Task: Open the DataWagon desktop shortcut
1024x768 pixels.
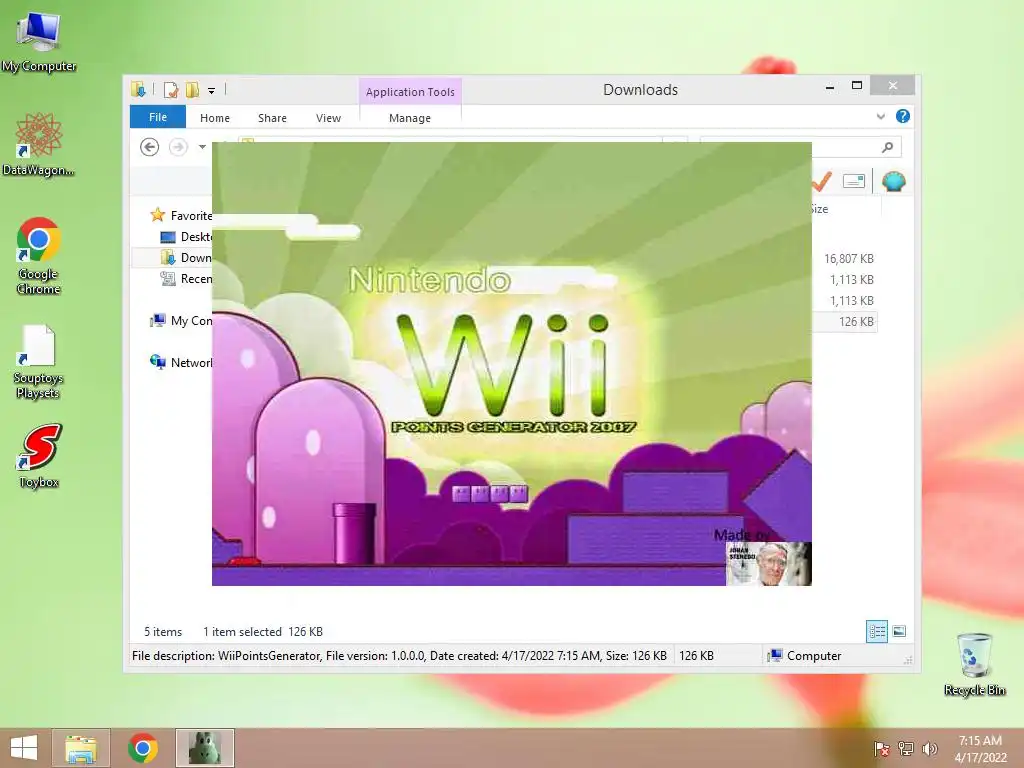Action: (x=39, y=144)
